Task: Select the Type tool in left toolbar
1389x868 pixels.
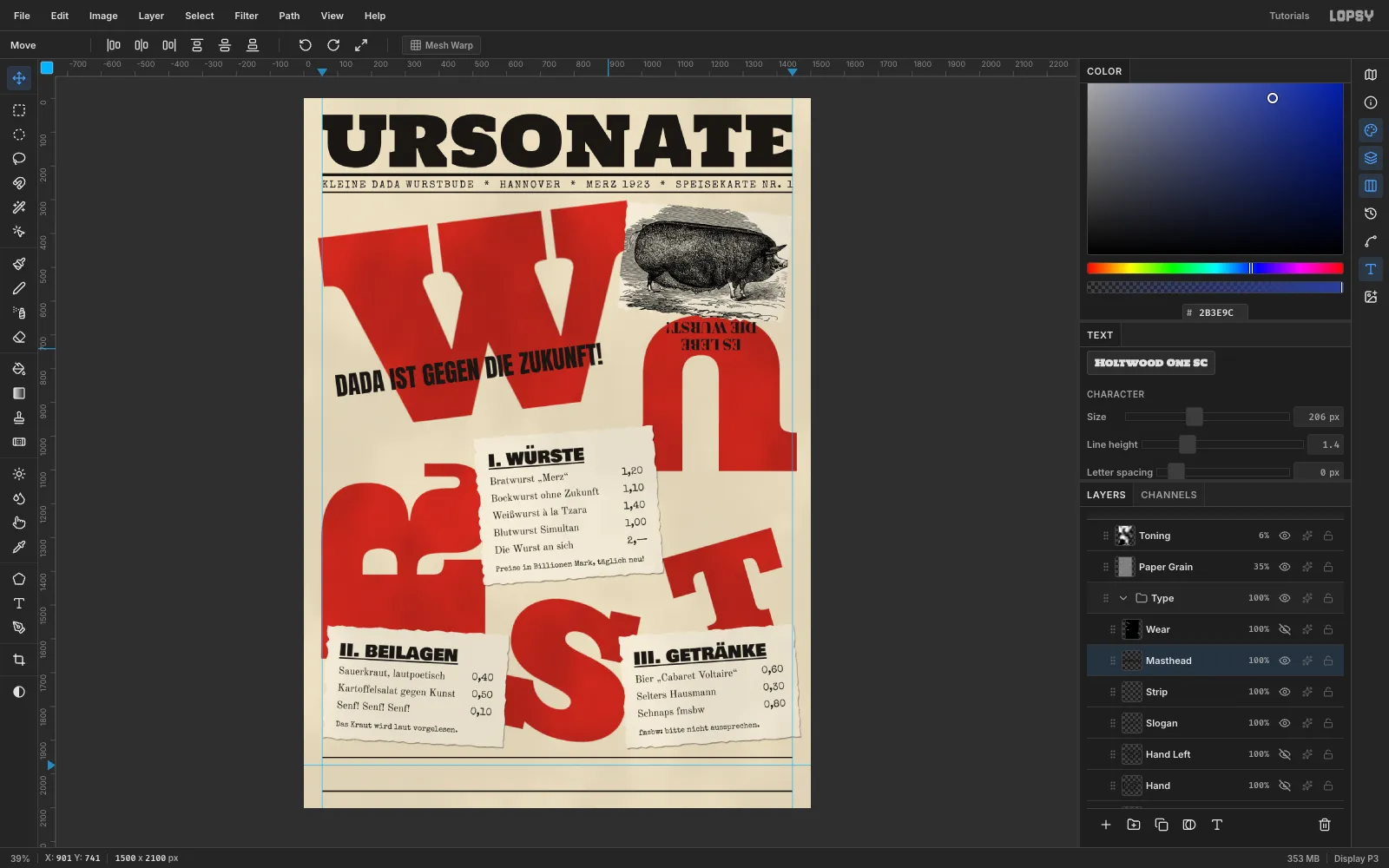Action: 19,603
